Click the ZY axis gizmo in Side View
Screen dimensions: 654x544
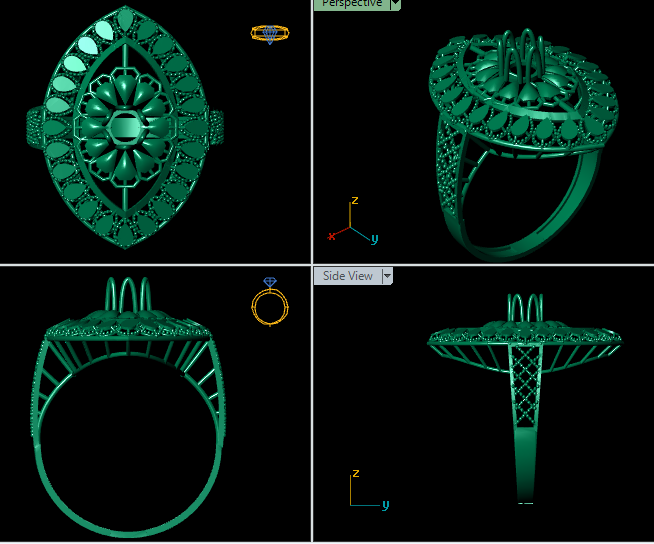[369, 490]
